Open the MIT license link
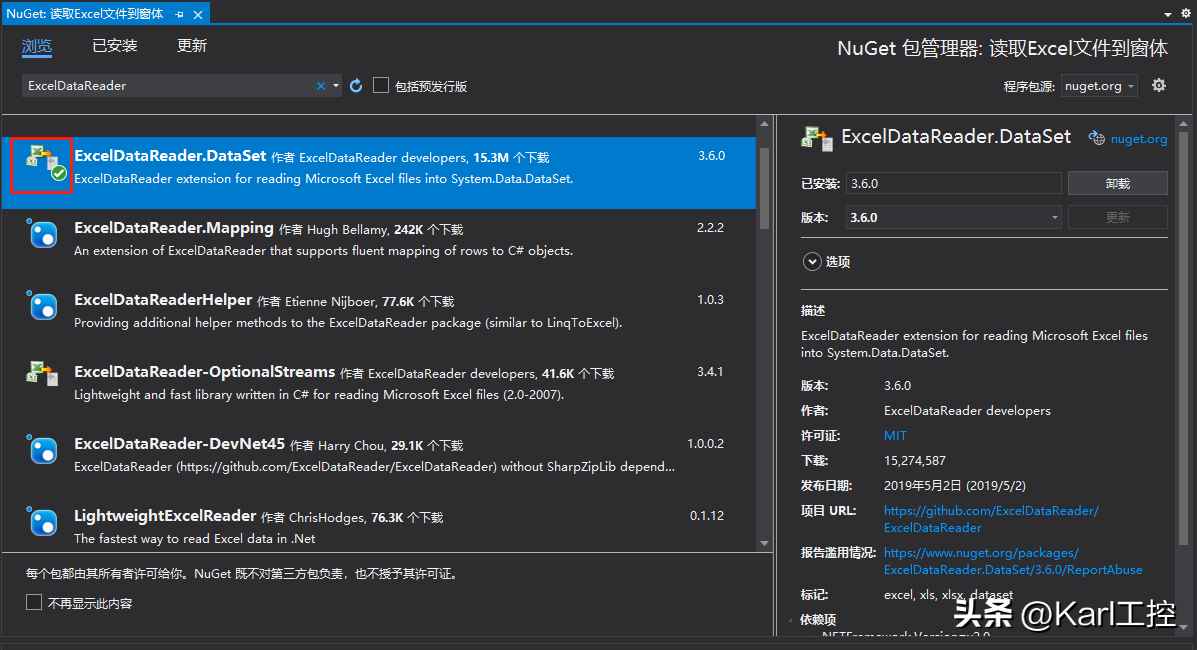Viewport: 1197px width, 650px height. [895, 435]
